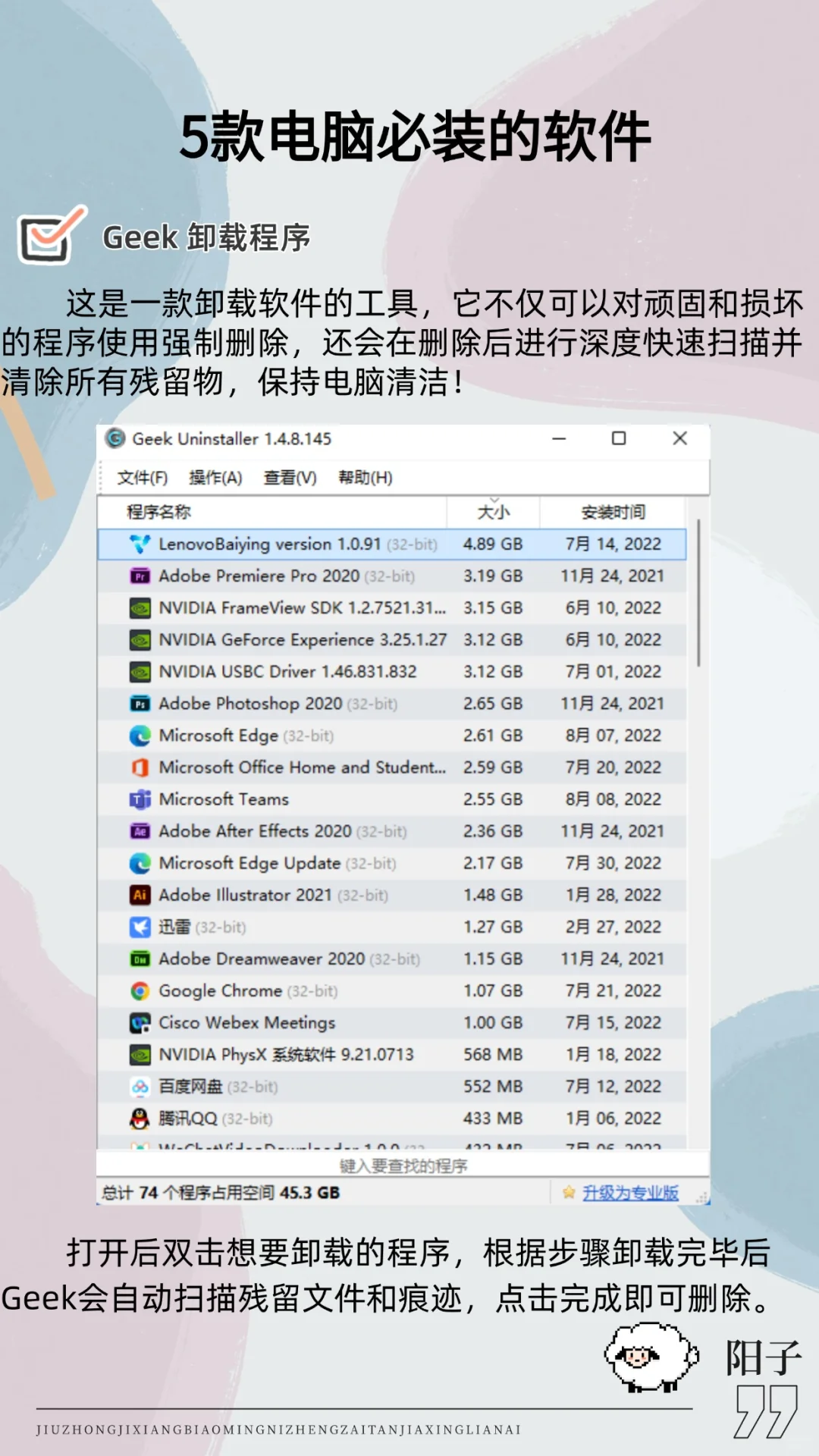Select the 腾讯QQ (32-bit) entry

click(x=392, y=1119)
